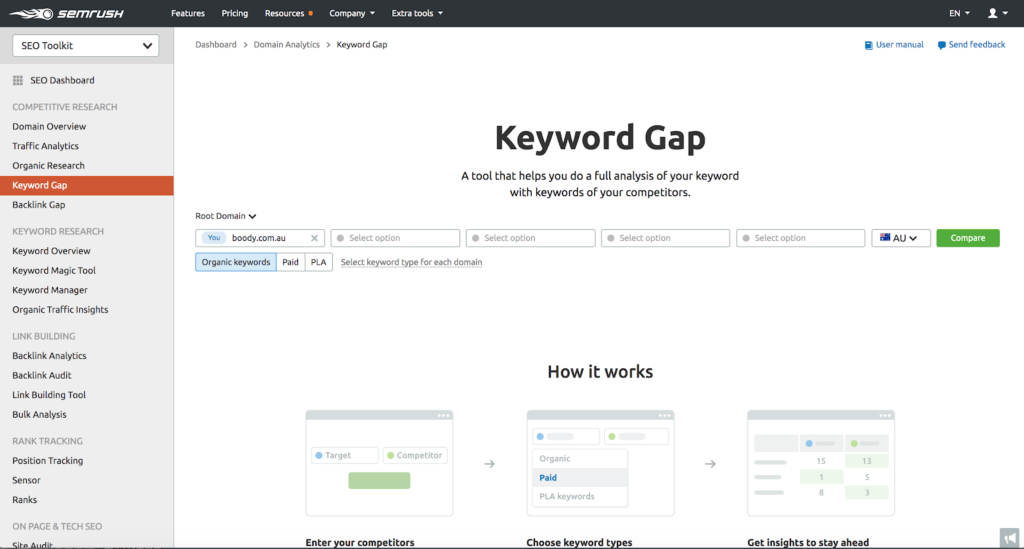
Task: Select Organic keywords type
Action: (236, 262)
